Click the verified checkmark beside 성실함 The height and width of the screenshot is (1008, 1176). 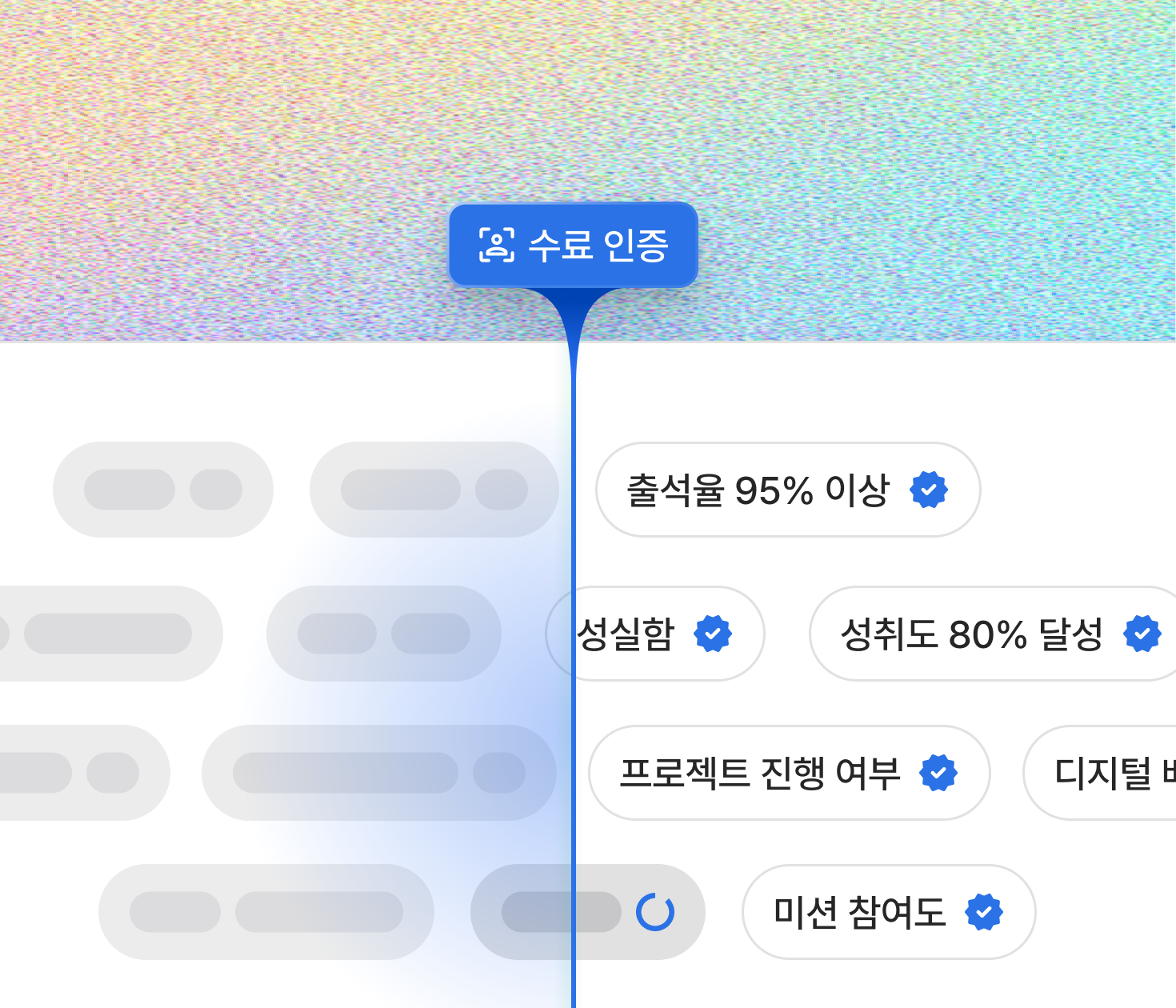tap(713, 634)
